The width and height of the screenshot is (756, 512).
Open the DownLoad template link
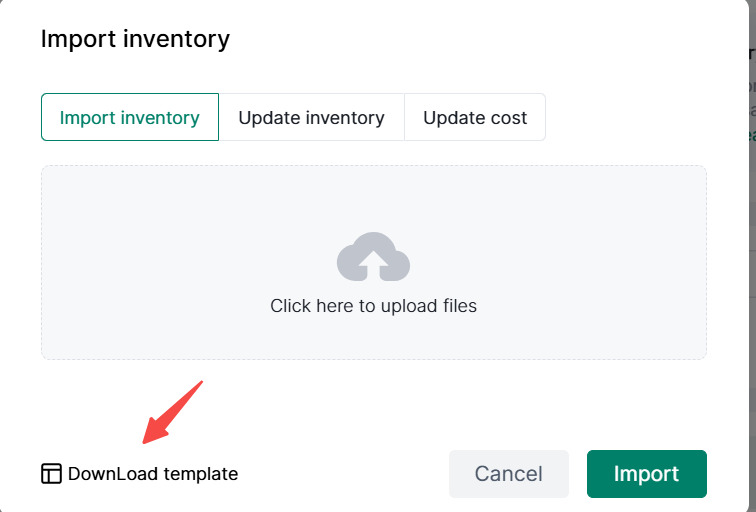pos(153,474)
